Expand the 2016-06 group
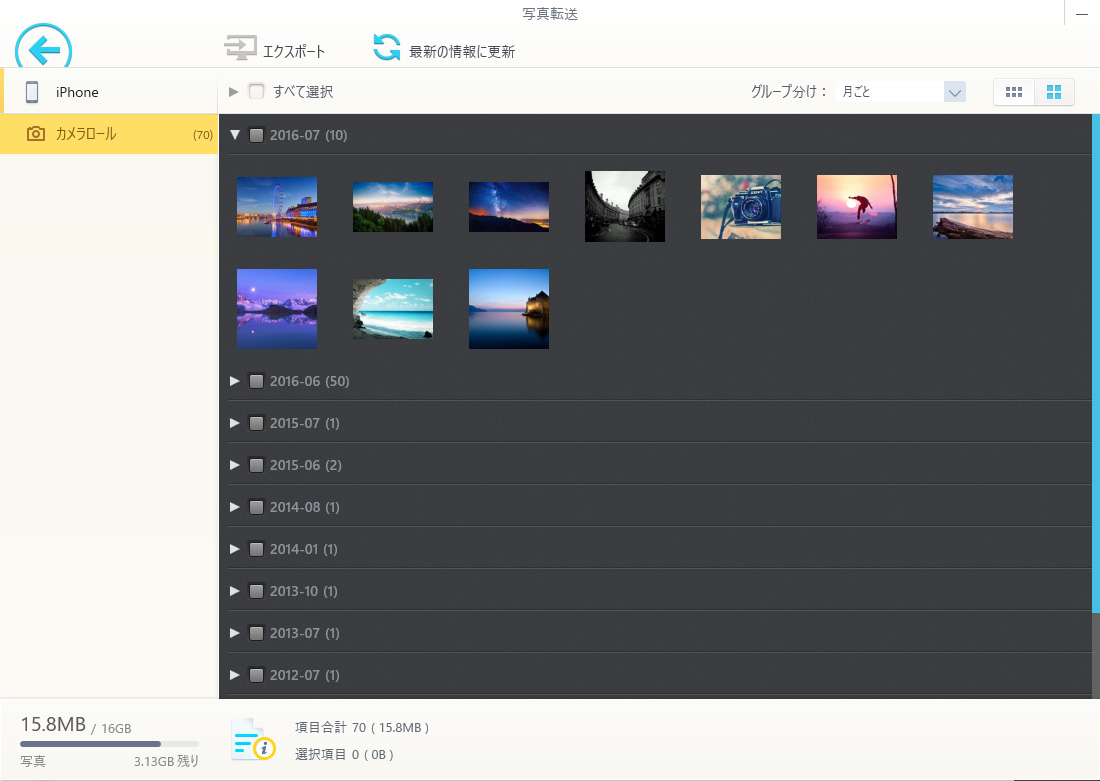Screen dimensions: 1100x781 coord(235,381)
